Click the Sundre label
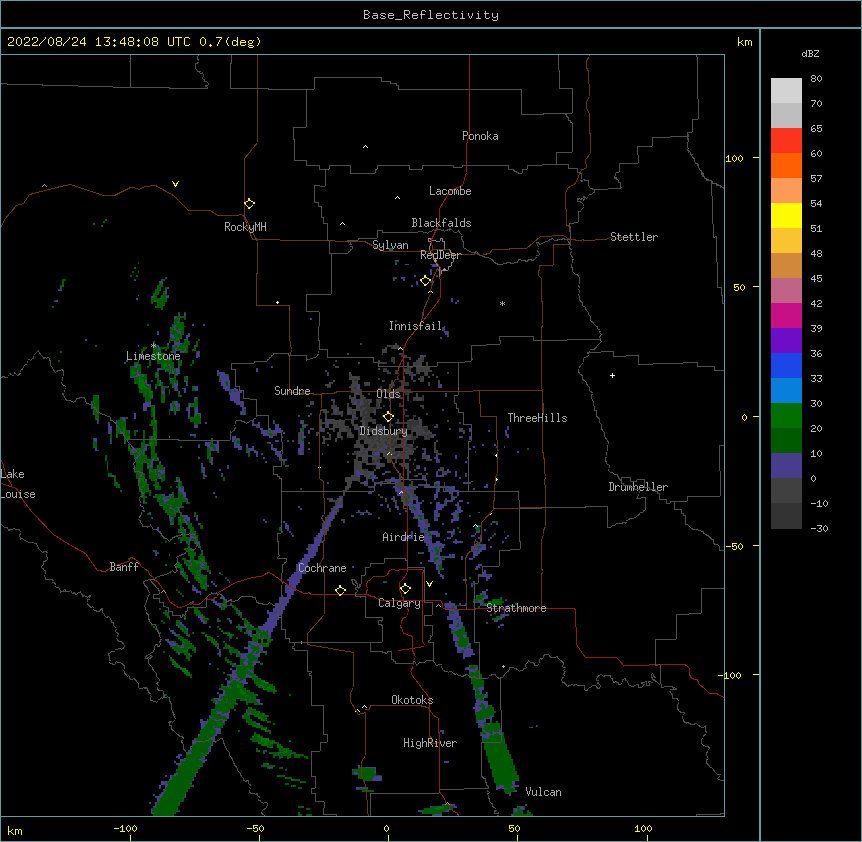This screenshot has height=842, width=862. click(292, 391)
